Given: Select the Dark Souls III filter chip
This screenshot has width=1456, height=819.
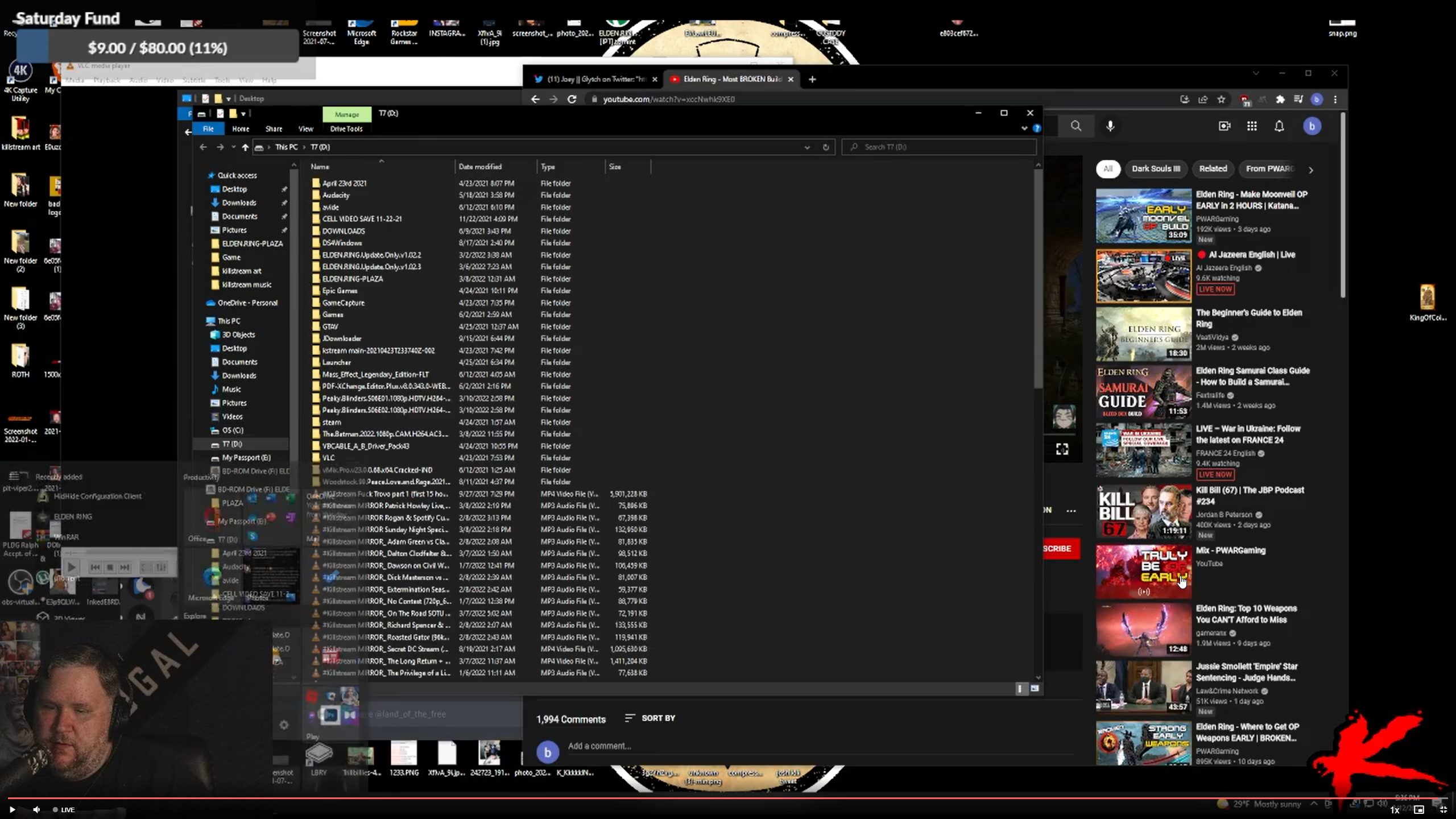Looking at the screenshot, I should coord(1156,168).
